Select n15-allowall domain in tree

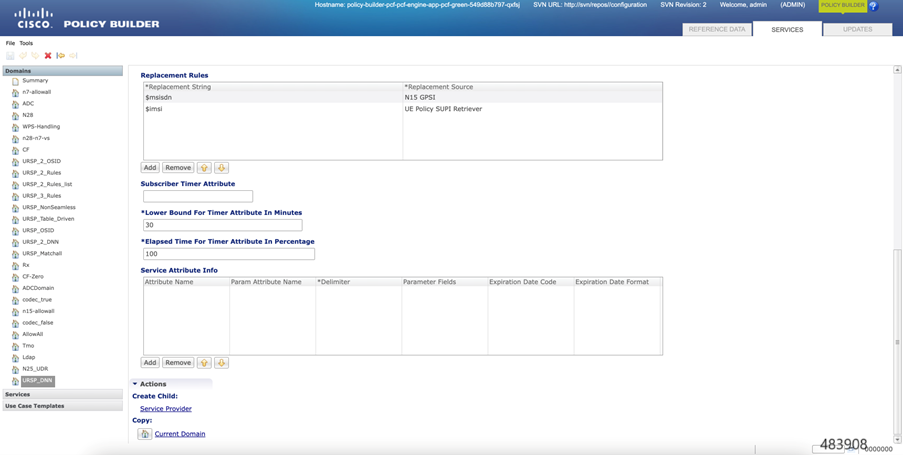[x=39, y=311]
